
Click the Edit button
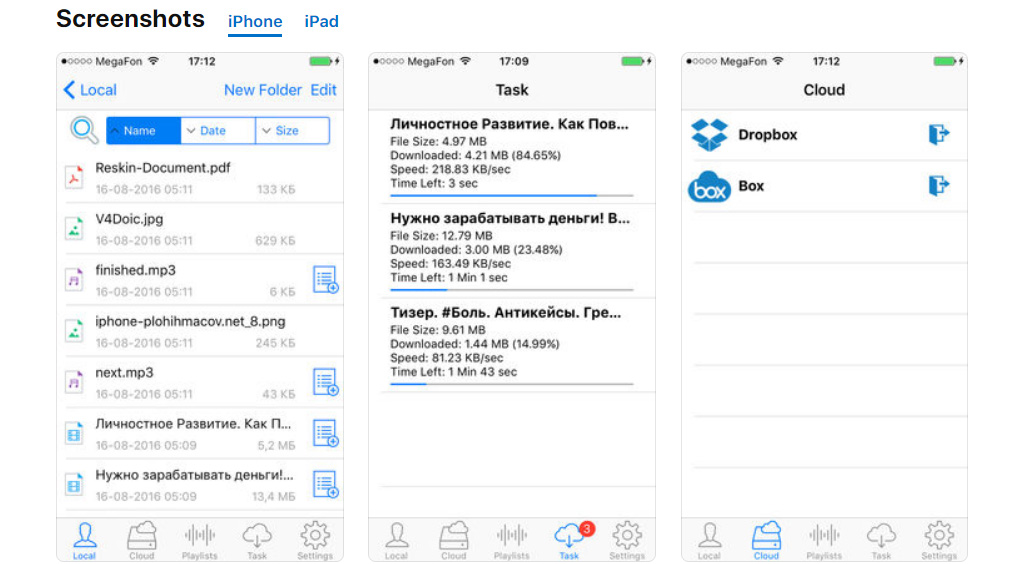324,90
